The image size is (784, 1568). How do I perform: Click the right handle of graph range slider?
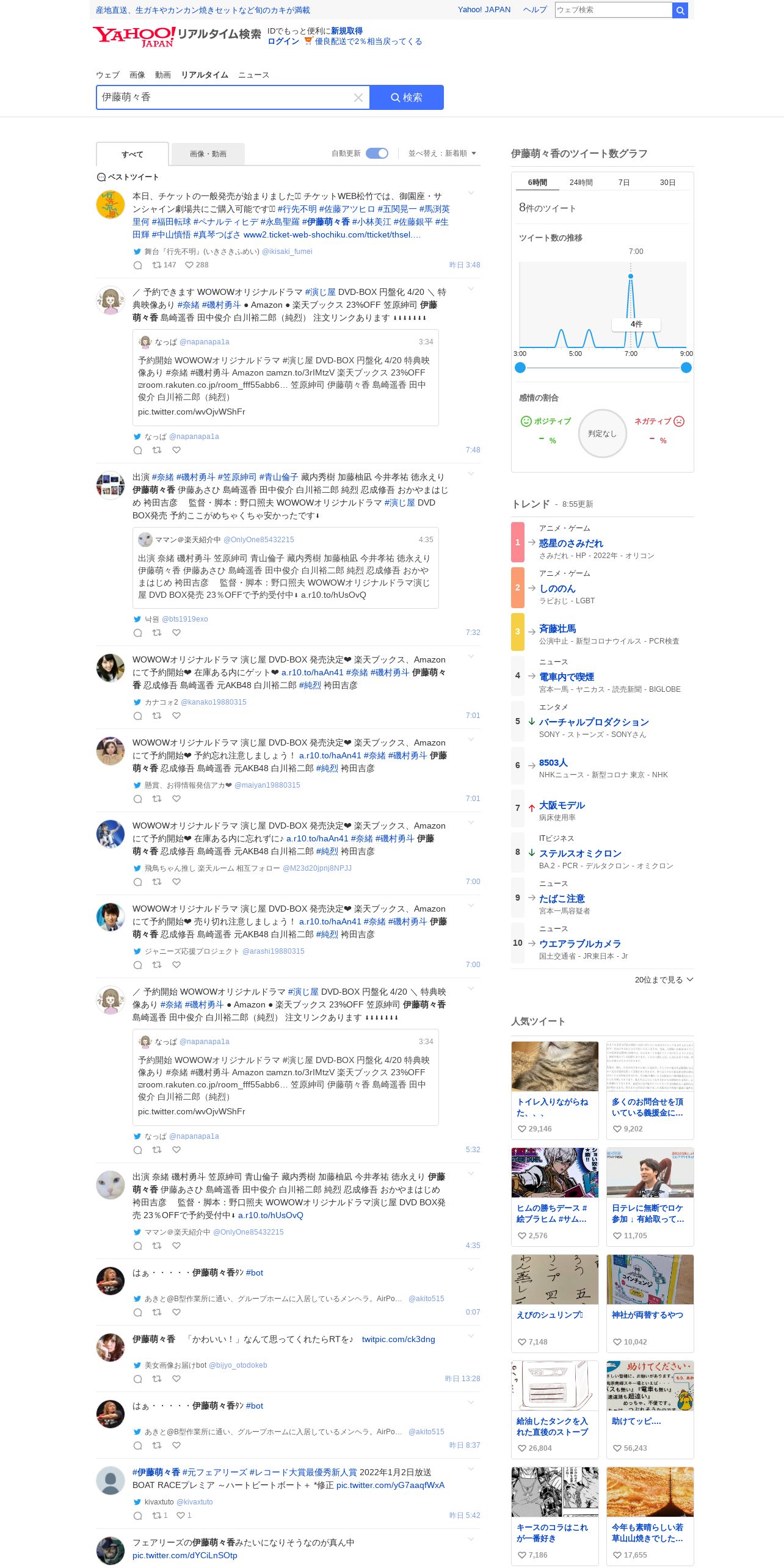click(686, 368)
